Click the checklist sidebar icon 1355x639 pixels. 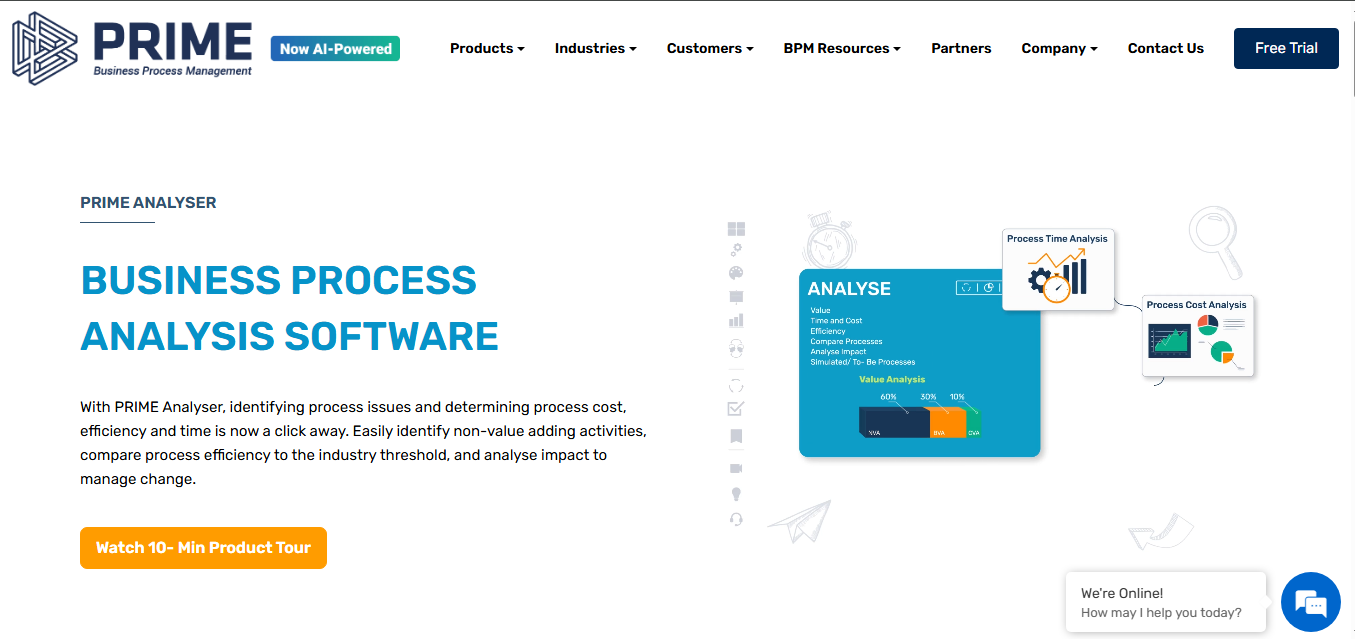[736, 406]
